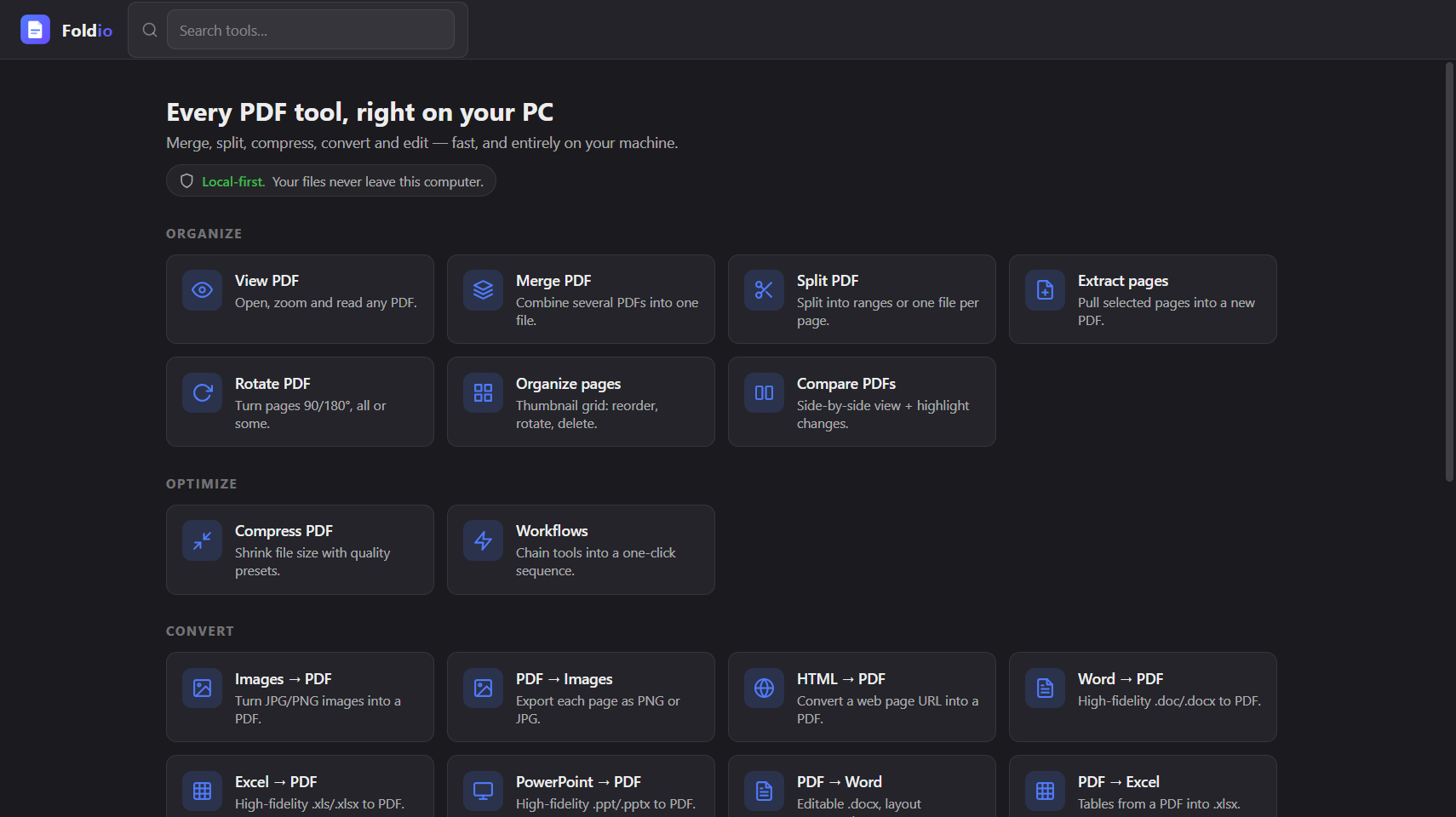Click the ORGANIZE section heading
Image resolution: width=1456 pixels, height=817 pixels.
[x=204, y=234]
